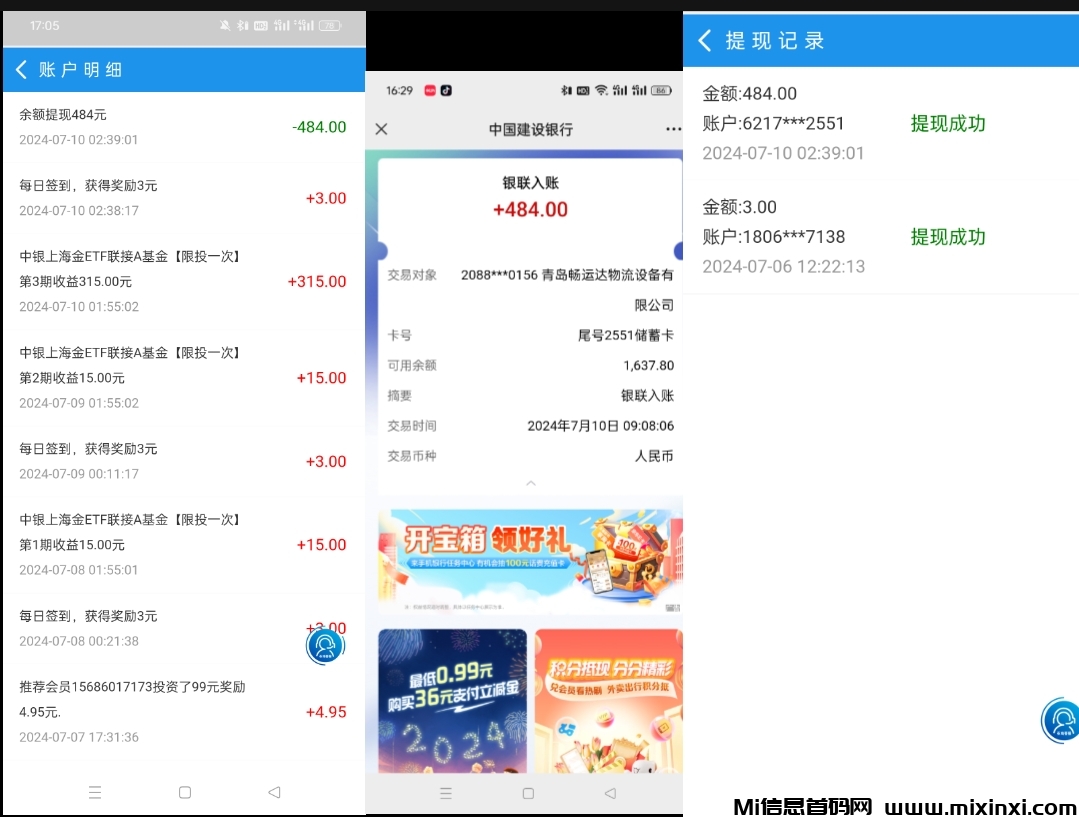Image resolution: width=1079 pixels, height=817 pixels.
Task: Open customer service bubble on account details screen
Action: pos(324,645)
